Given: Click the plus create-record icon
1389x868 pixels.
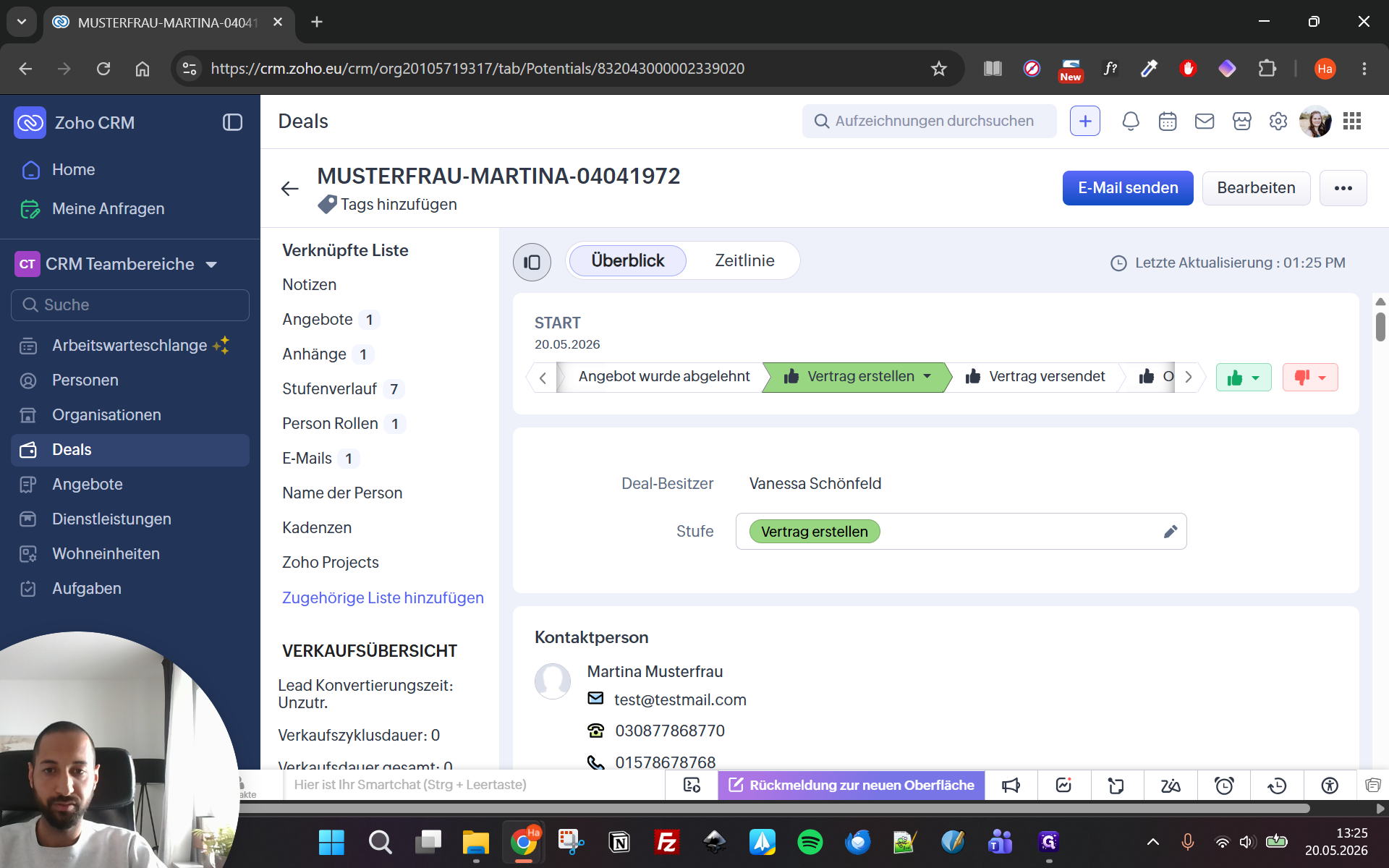Looking at the screenshot, I should pyautogui.click(x=1085, y=122).
